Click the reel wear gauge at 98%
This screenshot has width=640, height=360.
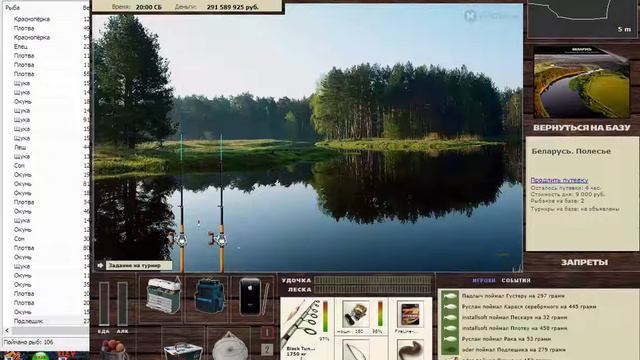[380, 313]
